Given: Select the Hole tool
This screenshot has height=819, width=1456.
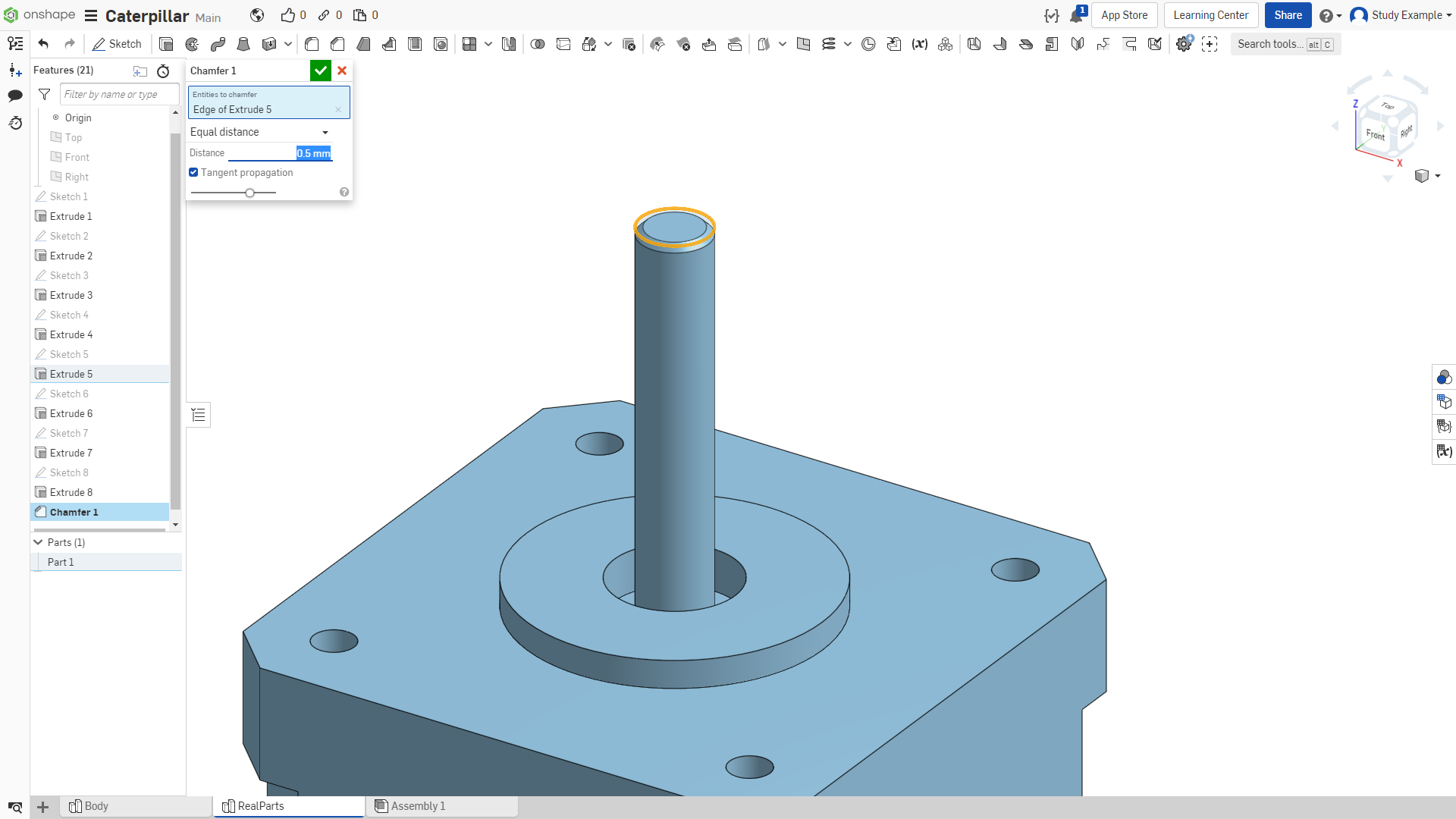Looking at the screenshot, I should pyautogui.click(x=441, y=44).
